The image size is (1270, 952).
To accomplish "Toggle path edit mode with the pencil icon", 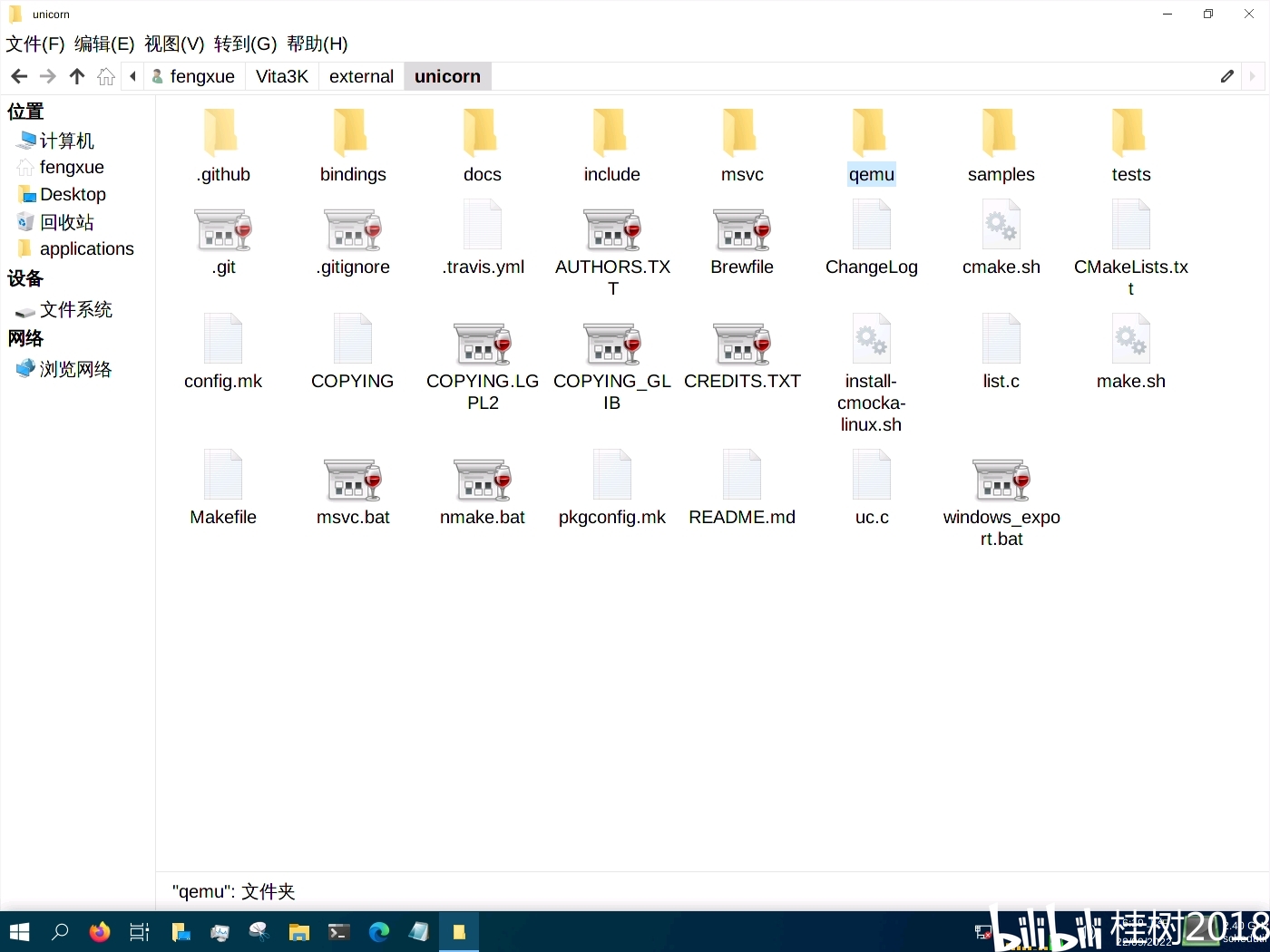I will tap(1227, 77).
